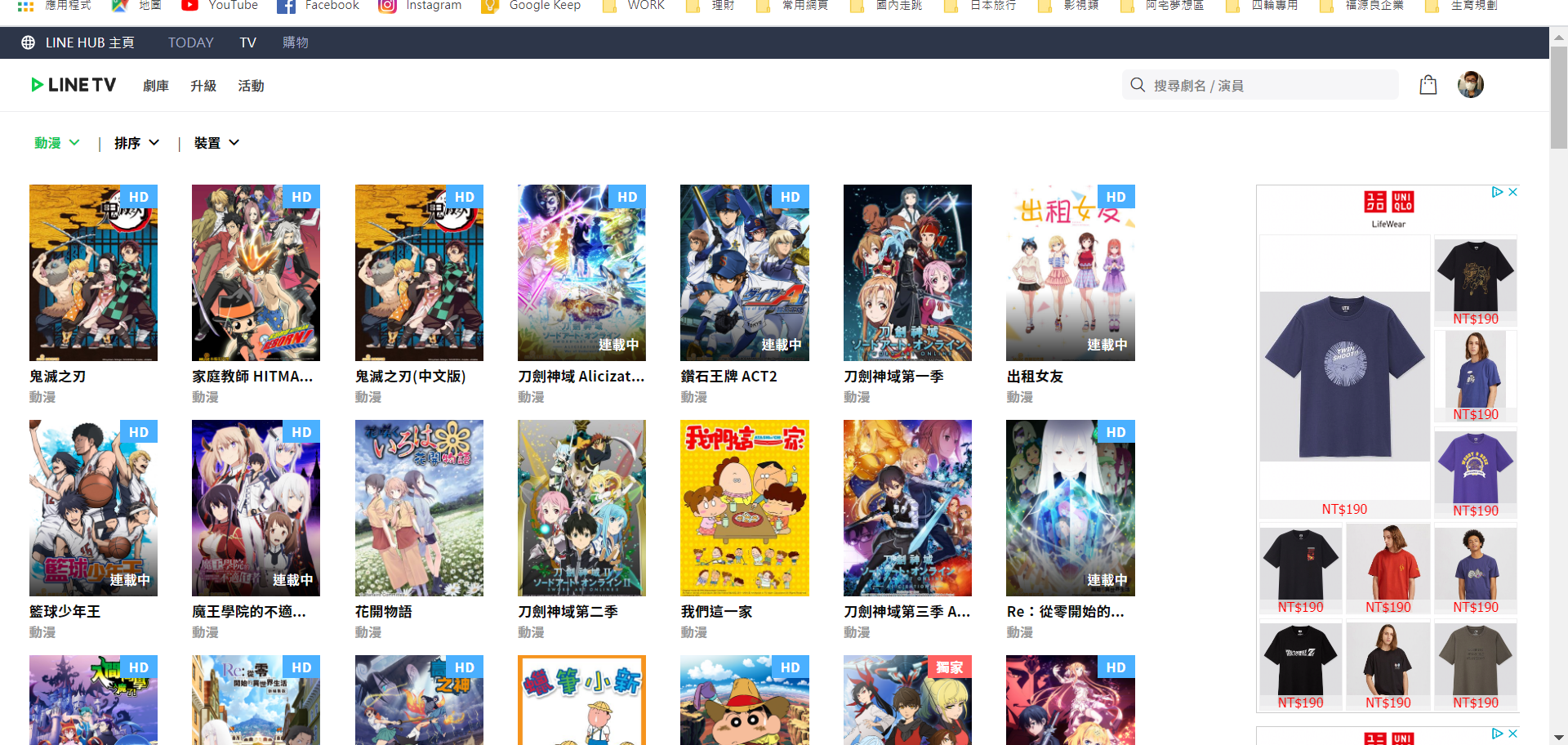1568x745 pixels.
Task: Expand the 排序 sort dropdown
Action: (136, 143)
